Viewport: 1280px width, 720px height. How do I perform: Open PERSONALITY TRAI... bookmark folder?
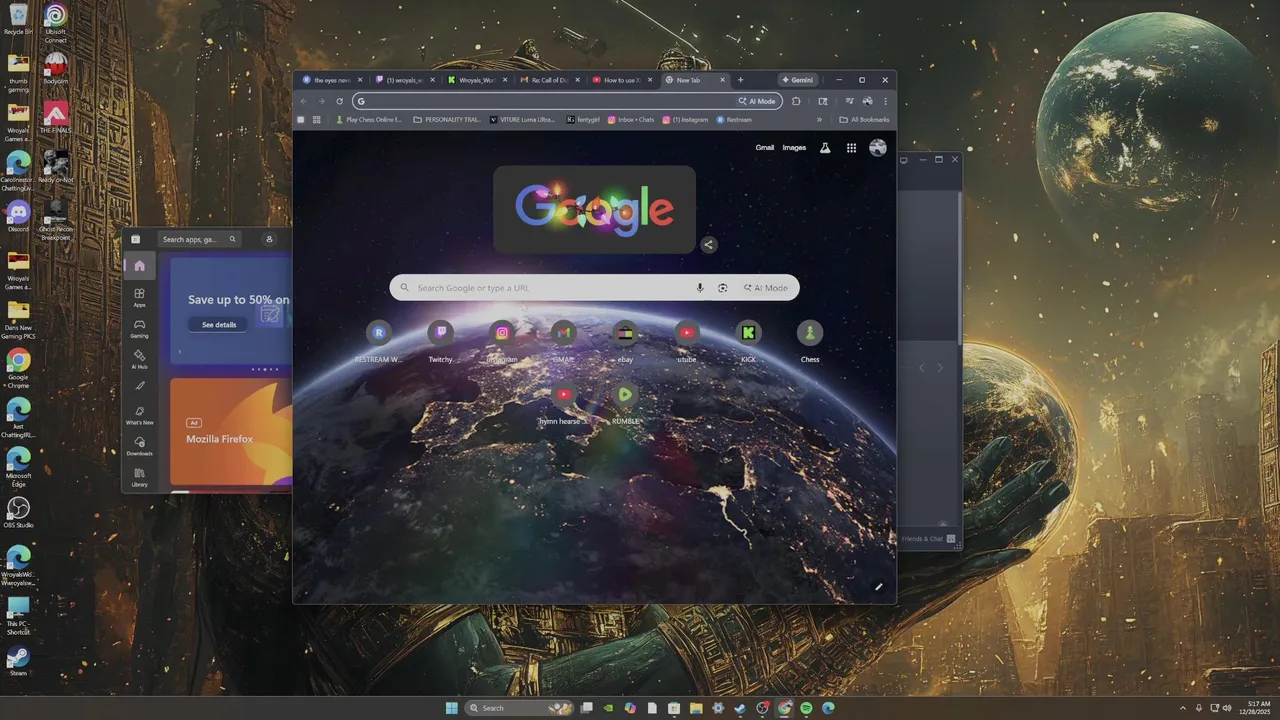tap(447, 120)
